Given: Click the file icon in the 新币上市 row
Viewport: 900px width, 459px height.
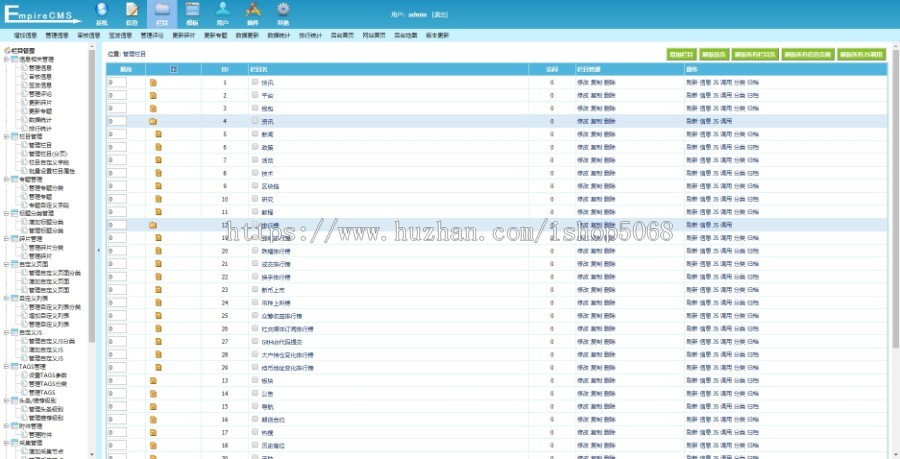Looking at the screenshot, I should tap(158, 290).
